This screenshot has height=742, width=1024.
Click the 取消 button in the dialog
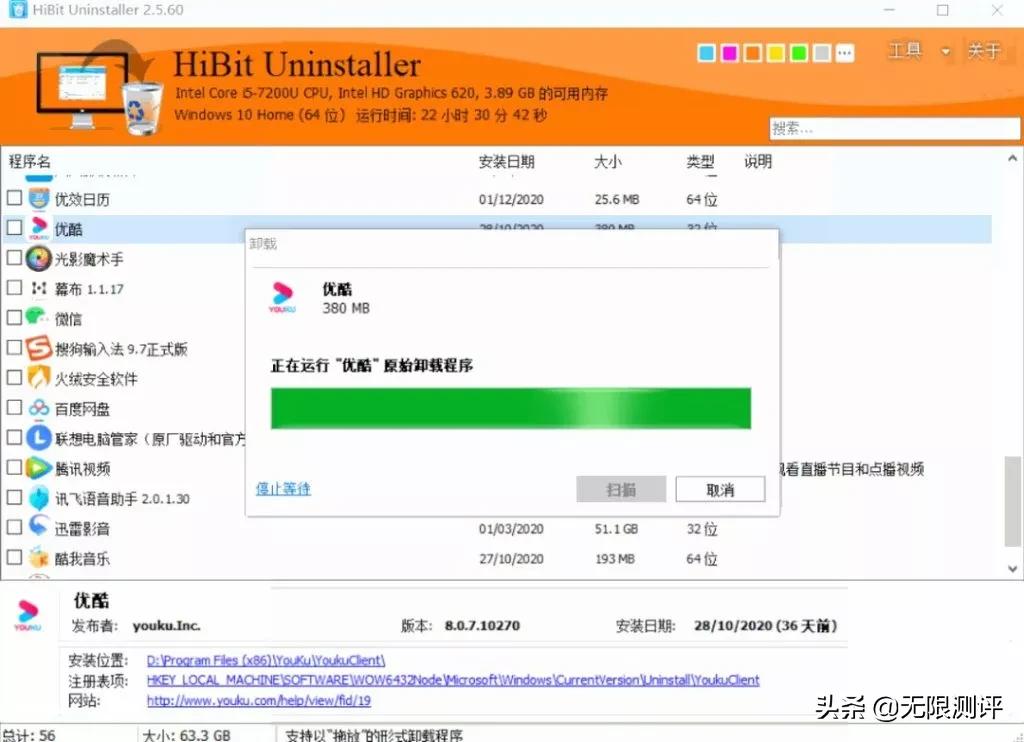720,489
